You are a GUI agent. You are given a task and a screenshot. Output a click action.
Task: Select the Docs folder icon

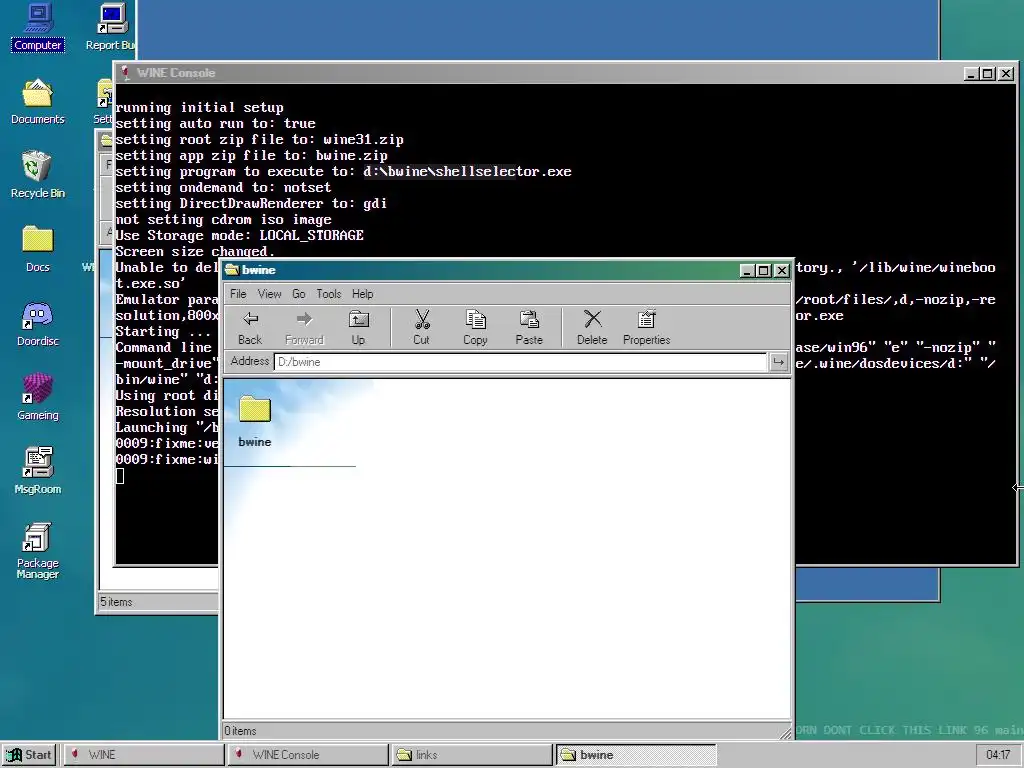pos(38,249)
